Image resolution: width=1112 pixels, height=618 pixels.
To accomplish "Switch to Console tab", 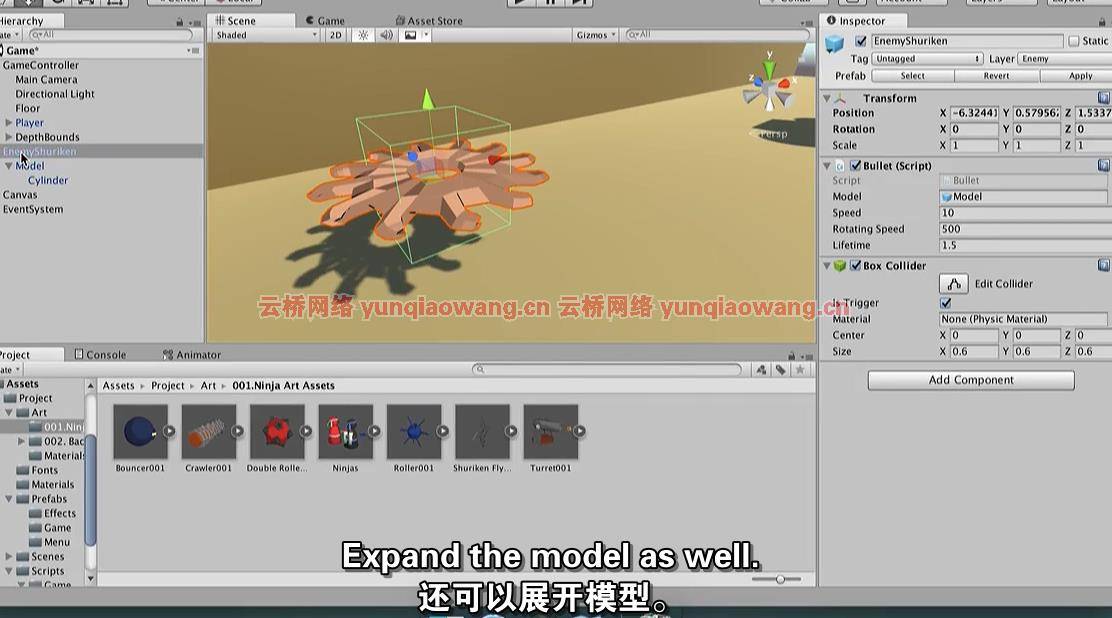I will [x=100, y=355].
